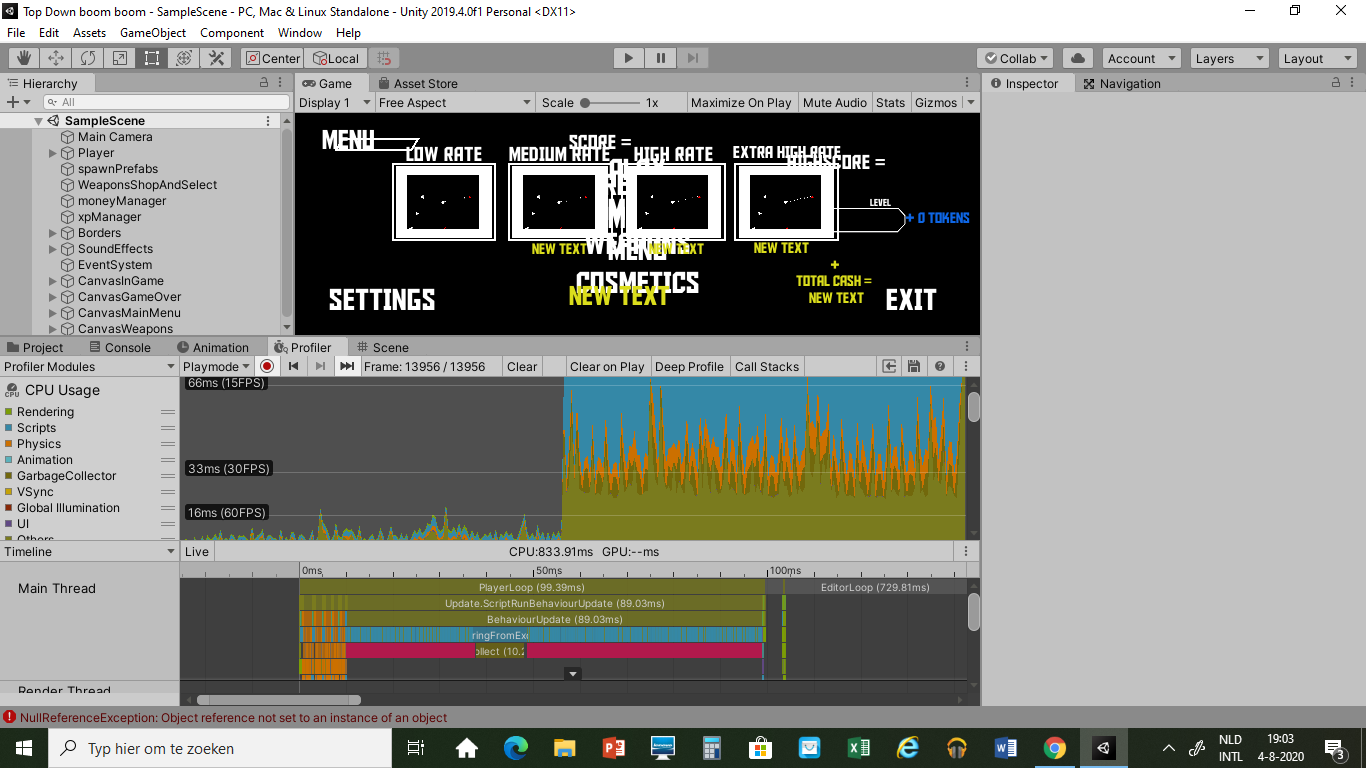Switch to the Scene tab

(382, 347)
